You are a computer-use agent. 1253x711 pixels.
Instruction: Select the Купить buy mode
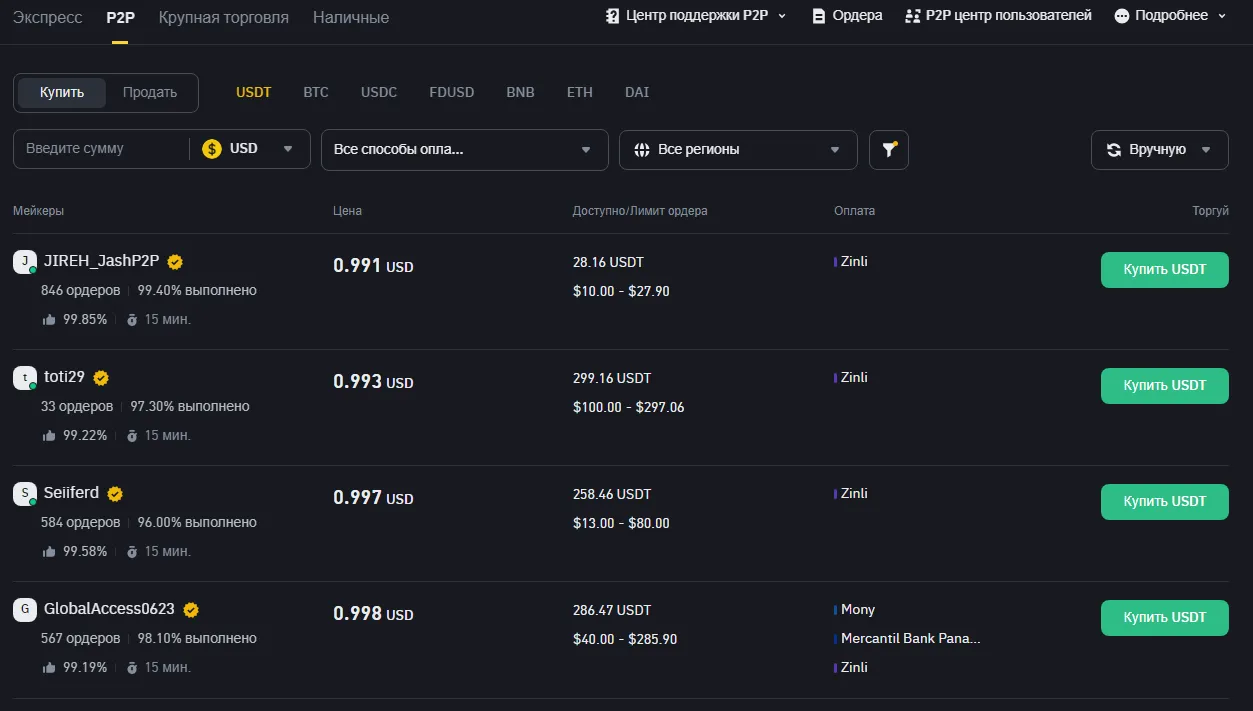coord(61,91)
